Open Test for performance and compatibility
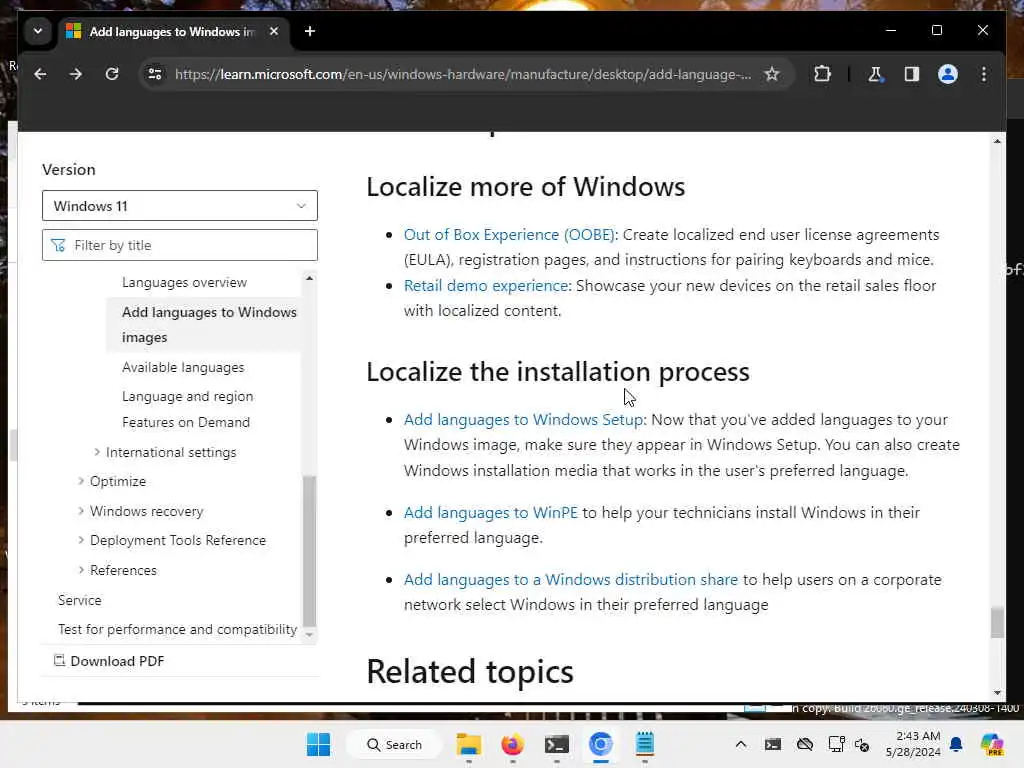 pos(177,629)
